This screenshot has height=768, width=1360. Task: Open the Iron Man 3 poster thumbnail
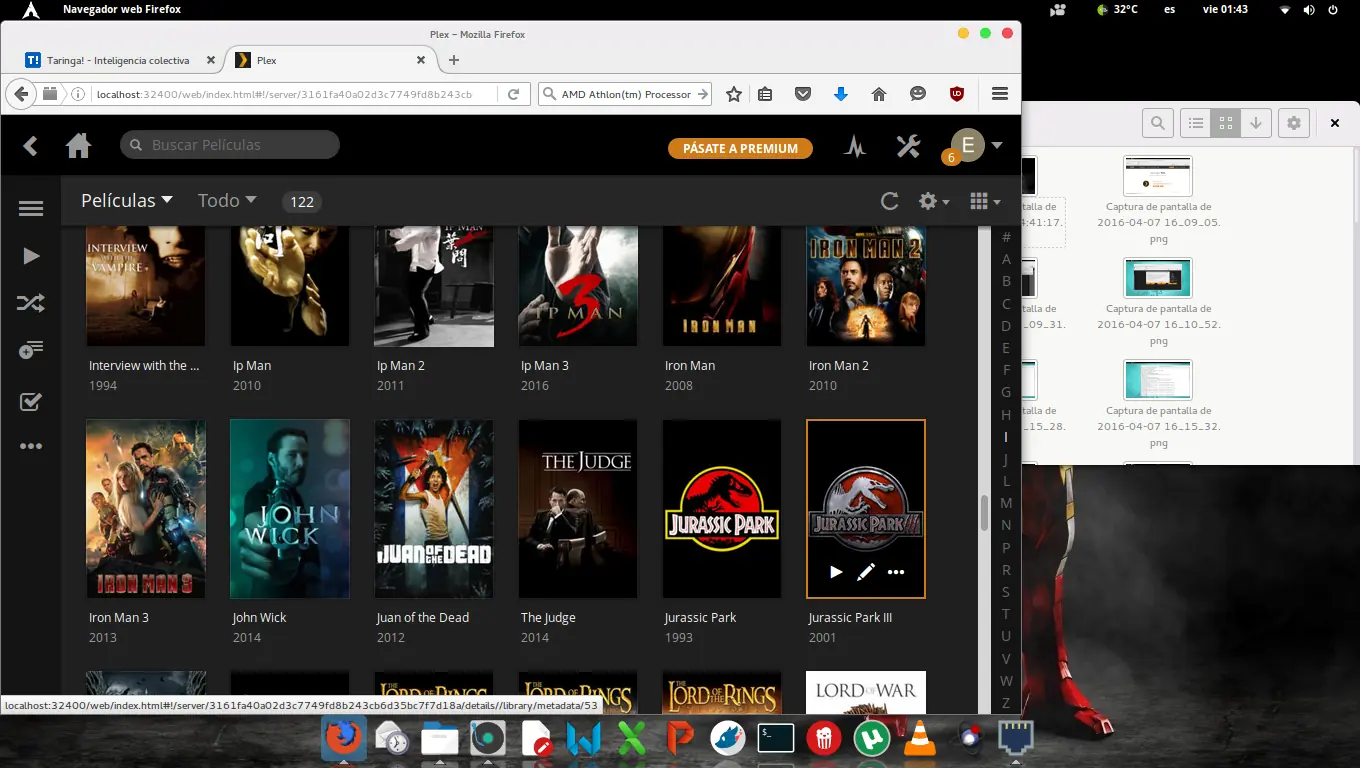(146, 508)
